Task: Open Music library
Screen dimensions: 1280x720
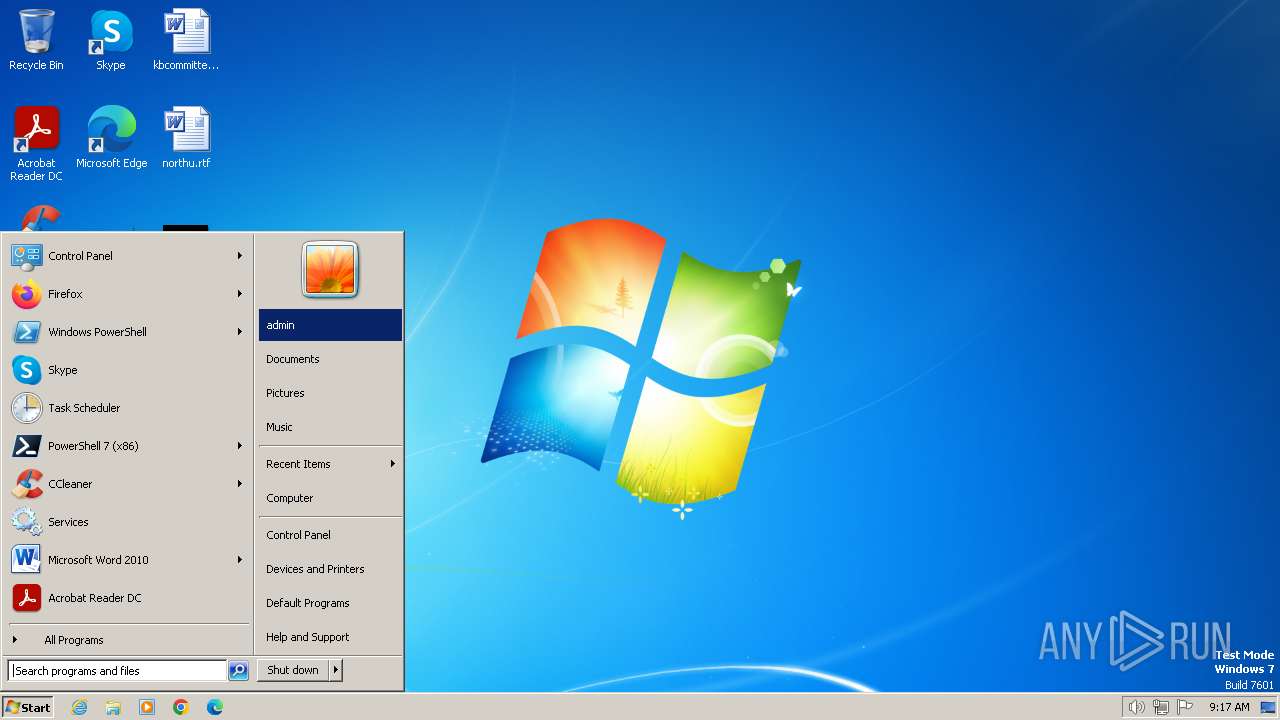Action: (330, 427)
